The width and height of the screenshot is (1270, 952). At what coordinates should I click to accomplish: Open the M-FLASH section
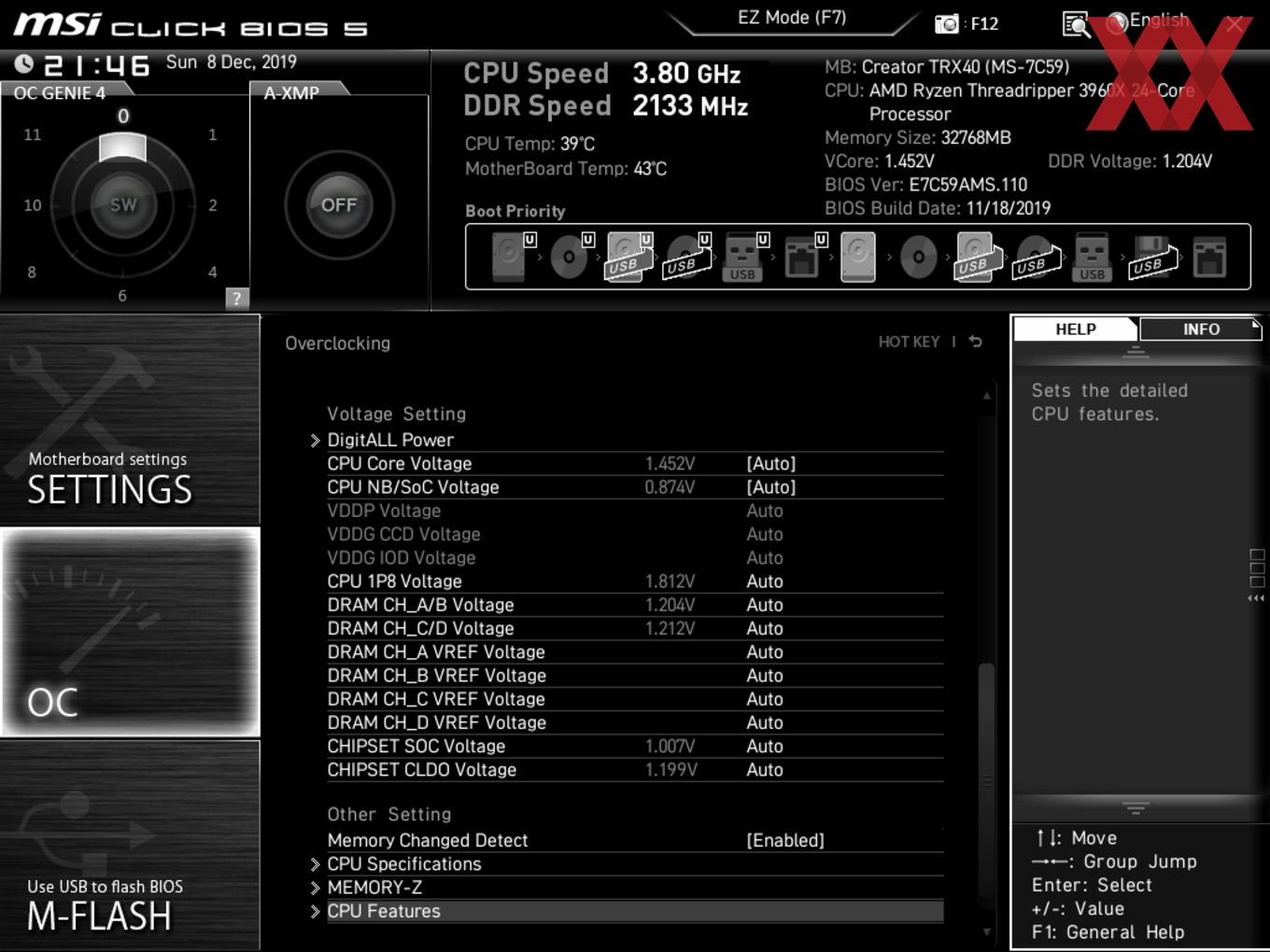point(130,846)
